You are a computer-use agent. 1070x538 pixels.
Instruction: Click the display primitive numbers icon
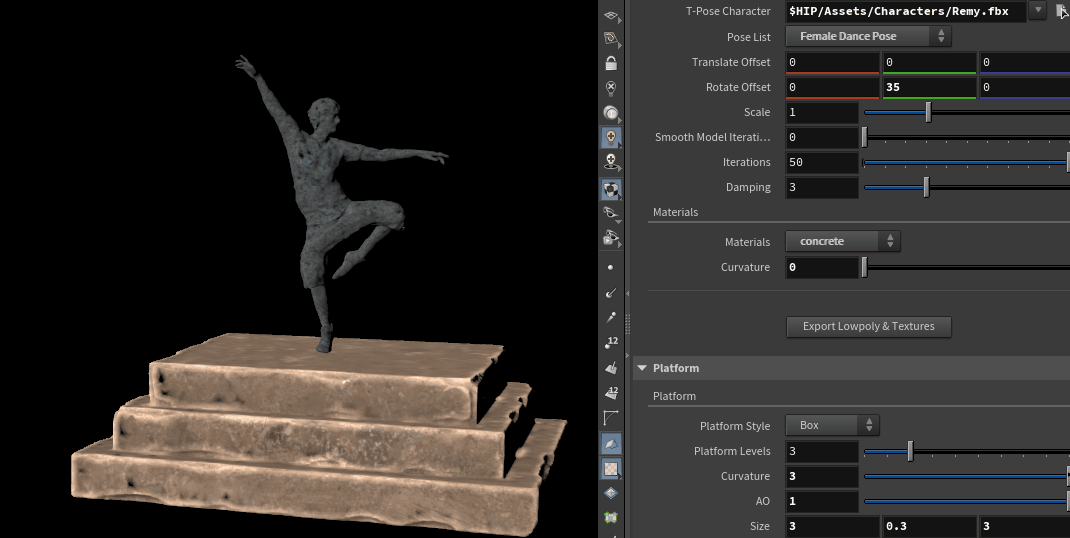tap(611, 392)
